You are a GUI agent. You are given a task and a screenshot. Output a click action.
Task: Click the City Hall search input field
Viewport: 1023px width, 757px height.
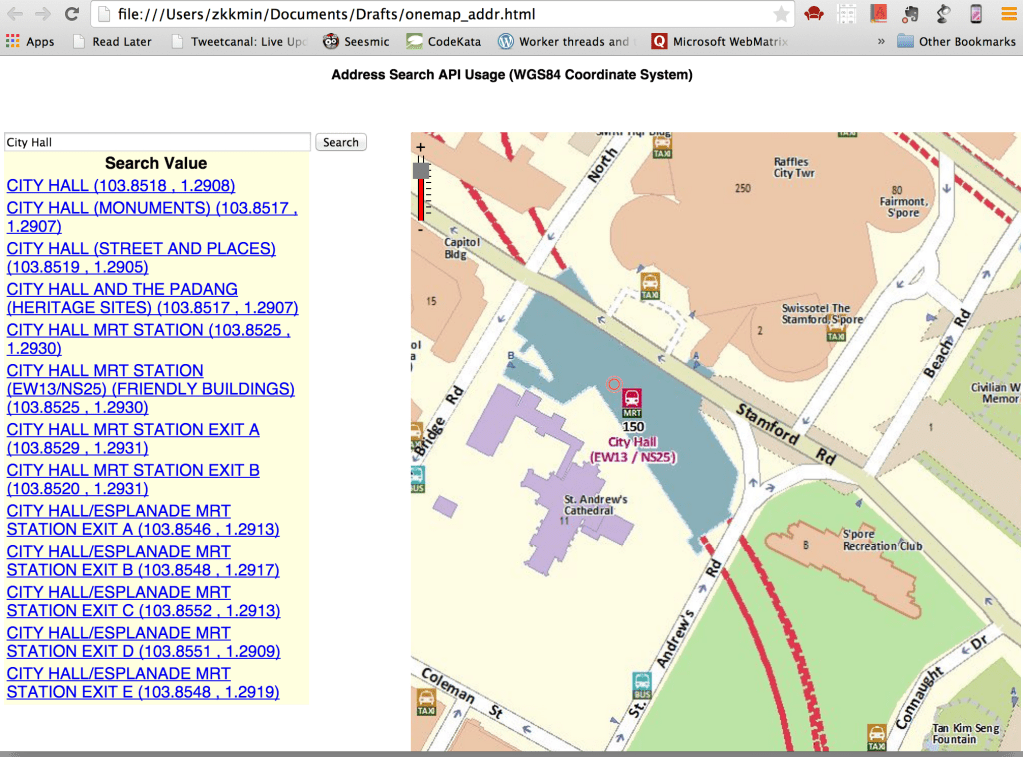pyautogui.click(x=156, y=142)
